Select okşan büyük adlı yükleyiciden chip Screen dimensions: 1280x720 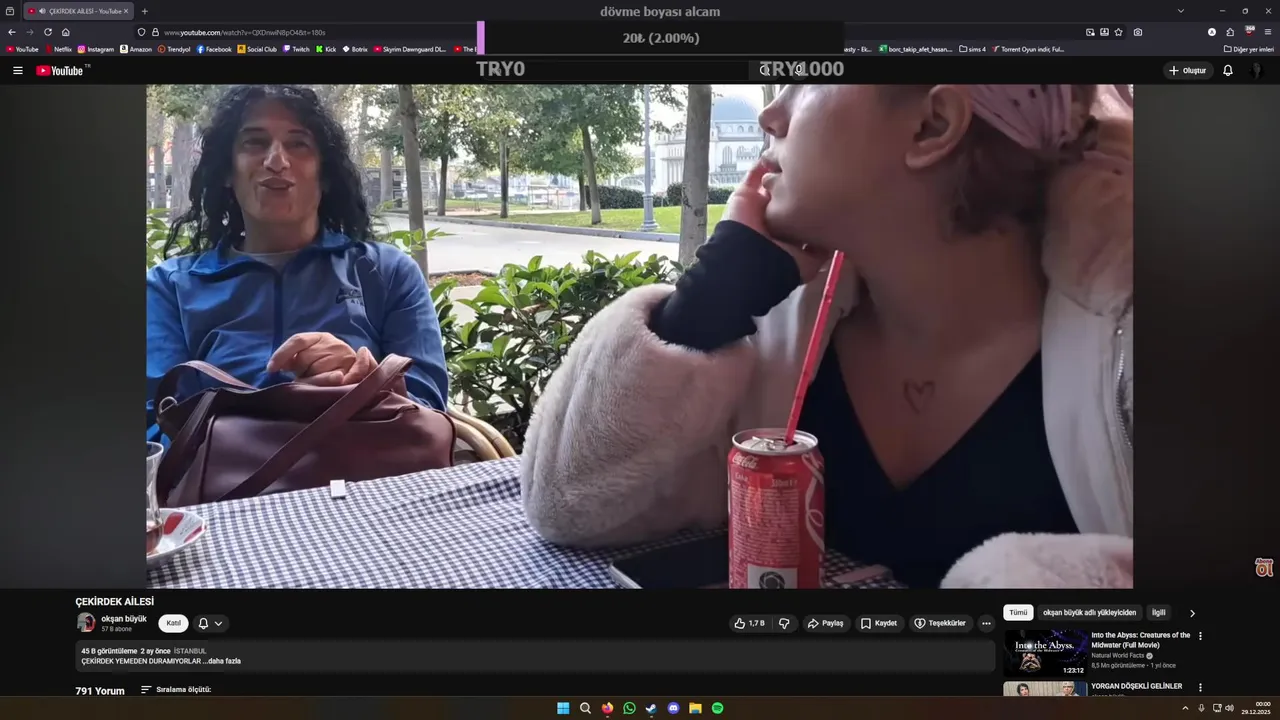[1089, 613]
